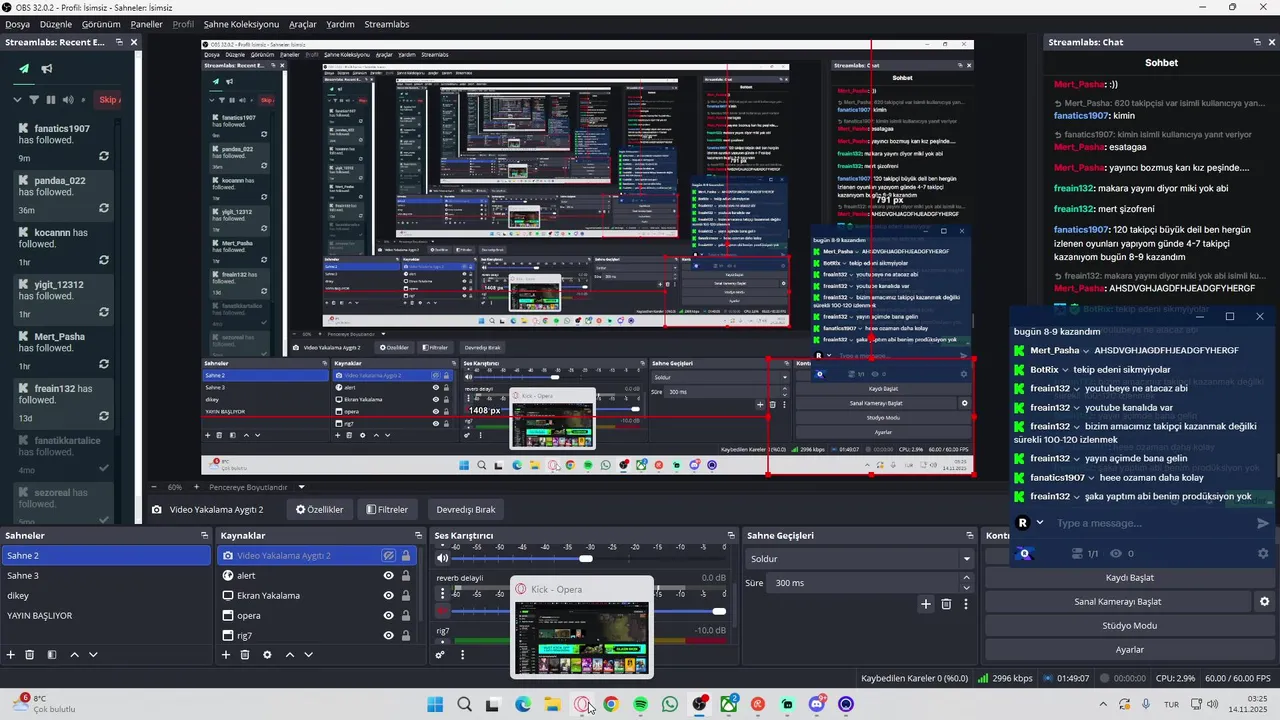Open advanced audio properties gears icon
1280x720 pixels.
pos(440,655)
